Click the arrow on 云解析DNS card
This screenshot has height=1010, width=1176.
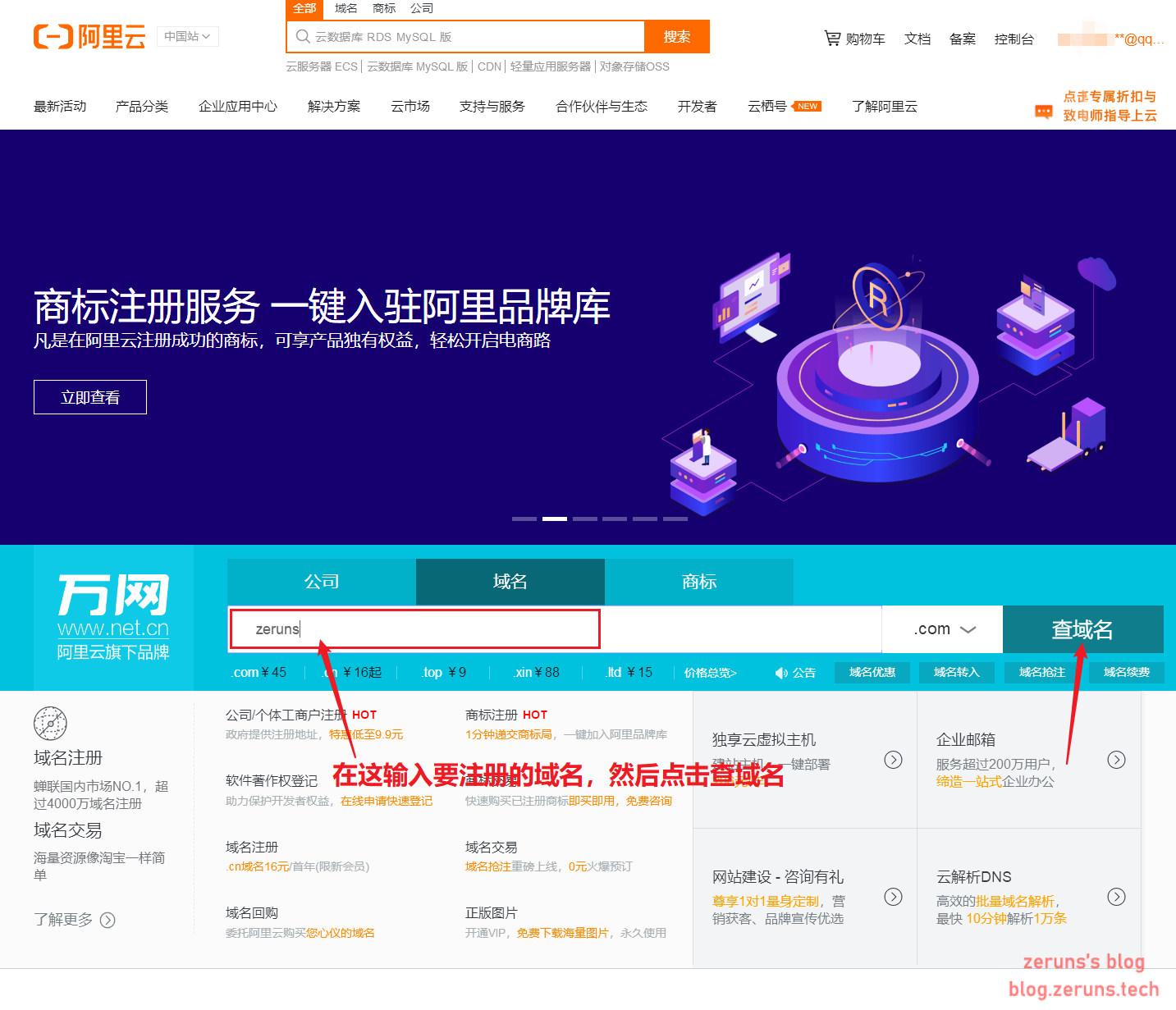tap(1116, 897)
